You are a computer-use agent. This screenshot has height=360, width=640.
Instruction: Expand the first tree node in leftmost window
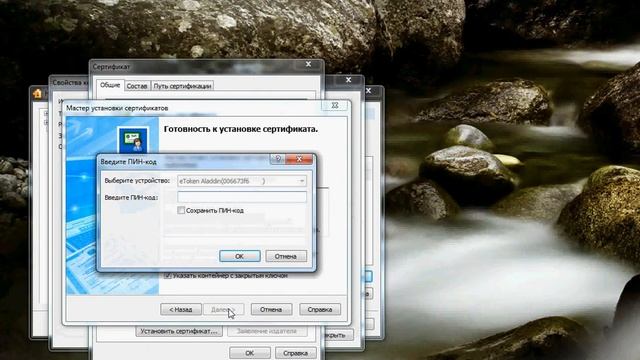(46, 113)
